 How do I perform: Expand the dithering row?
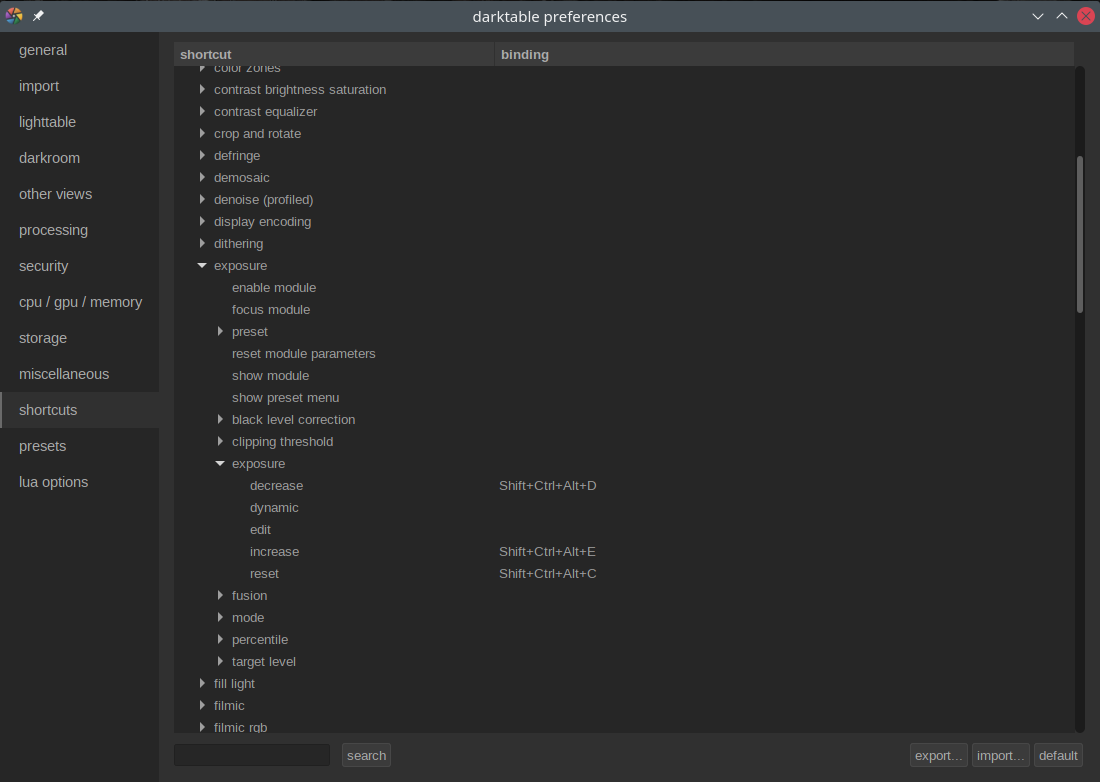[x=202, y=243]
